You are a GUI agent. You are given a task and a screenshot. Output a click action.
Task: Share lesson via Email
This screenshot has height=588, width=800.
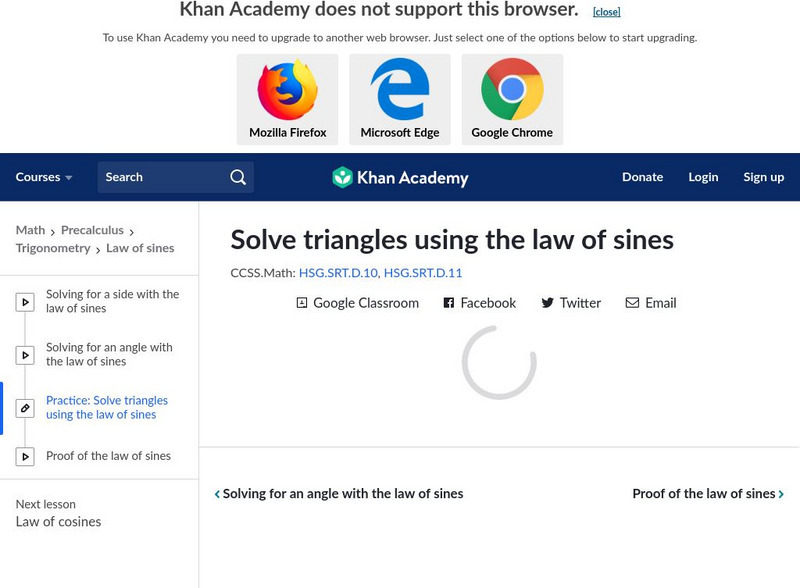coord(651,303)
